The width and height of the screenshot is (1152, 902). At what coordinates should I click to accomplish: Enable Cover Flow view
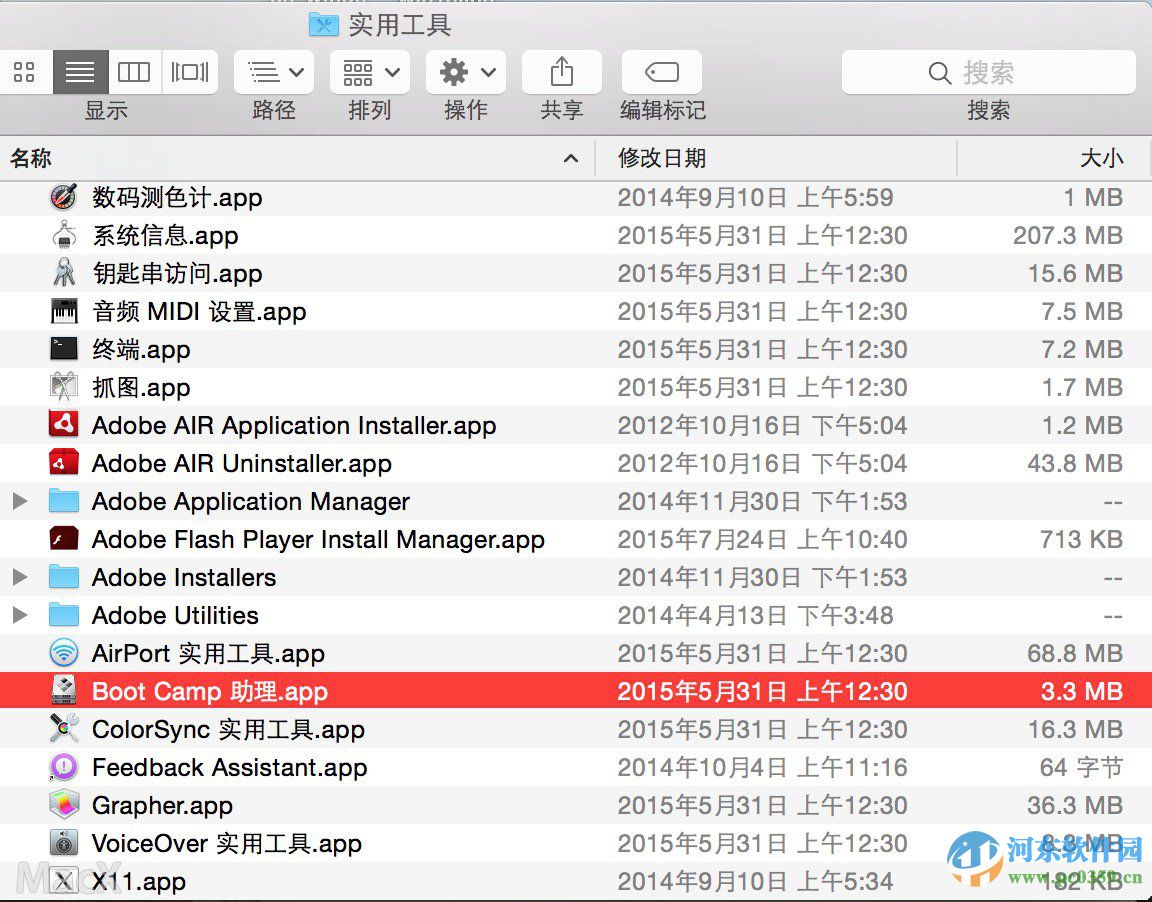click(x=190, y=71)
